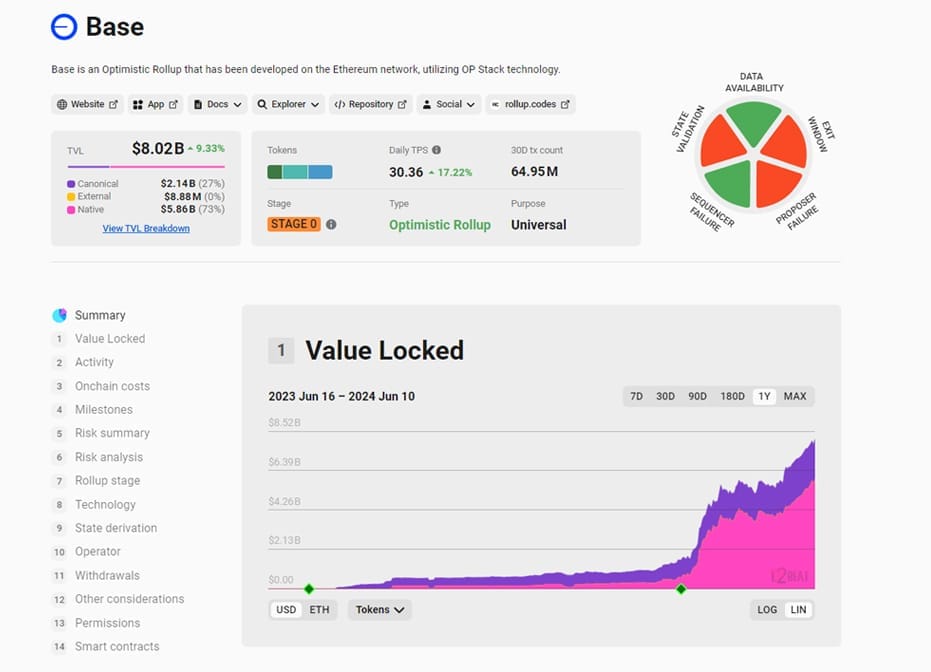Click the Daily TPS info icon
This screenshot has width=931, height=672.
pos(436,150)
